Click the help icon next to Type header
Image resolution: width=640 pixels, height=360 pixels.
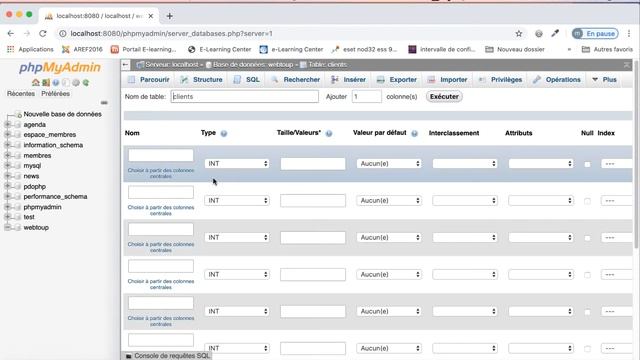click(x=224, y=133)
